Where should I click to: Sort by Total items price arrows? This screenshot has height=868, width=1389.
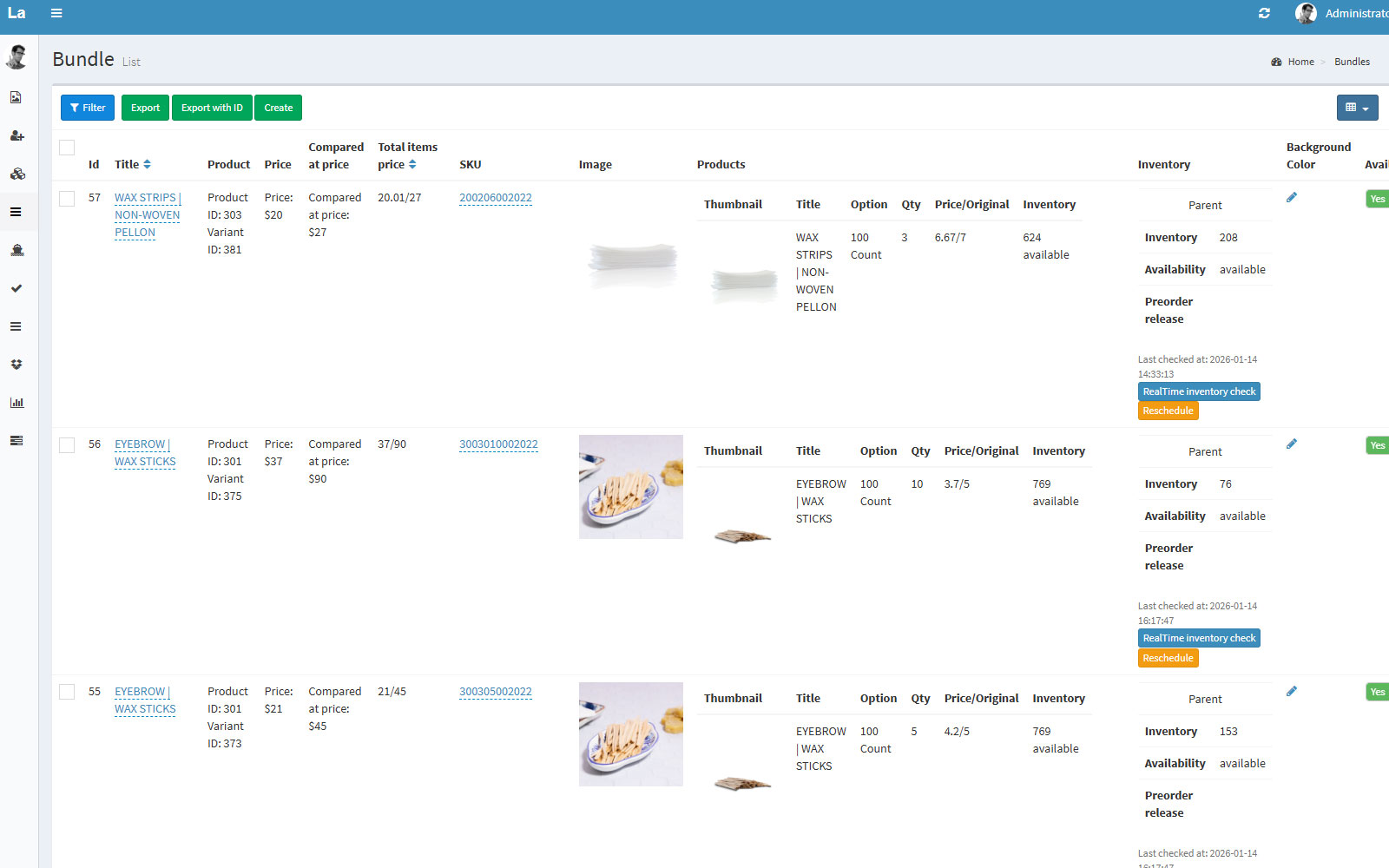(x=412, y=164)
